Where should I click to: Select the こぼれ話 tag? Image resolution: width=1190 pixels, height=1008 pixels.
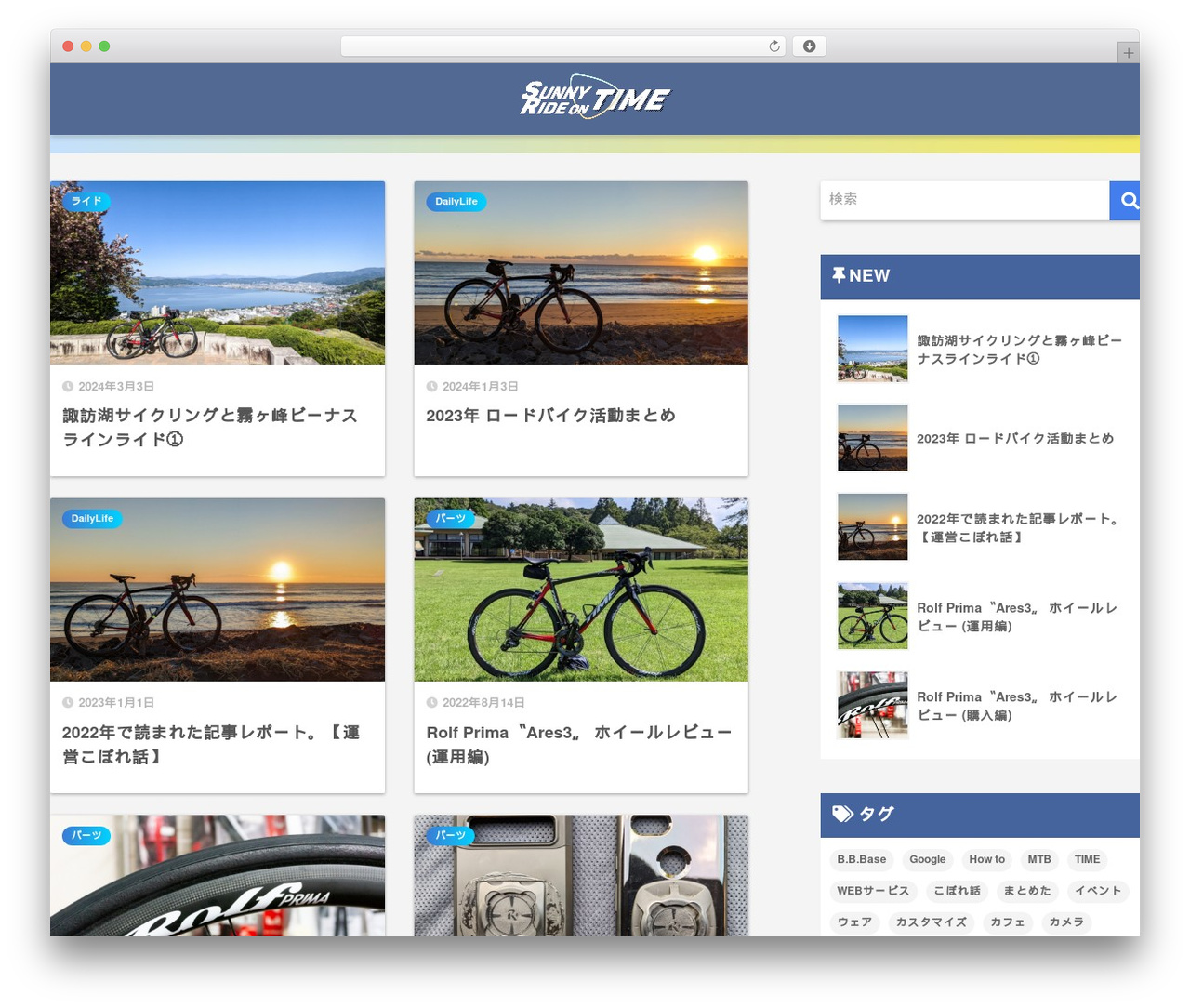pyautogui.click(x=958, y=891)
